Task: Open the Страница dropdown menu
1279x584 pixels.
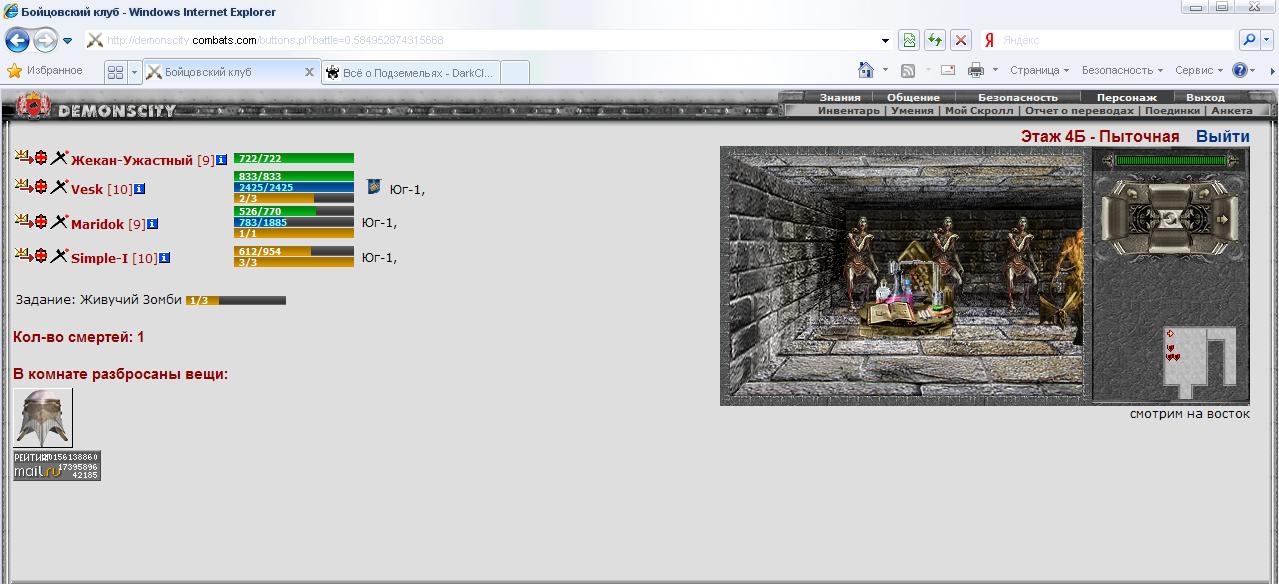Action: click(1039, 70)
